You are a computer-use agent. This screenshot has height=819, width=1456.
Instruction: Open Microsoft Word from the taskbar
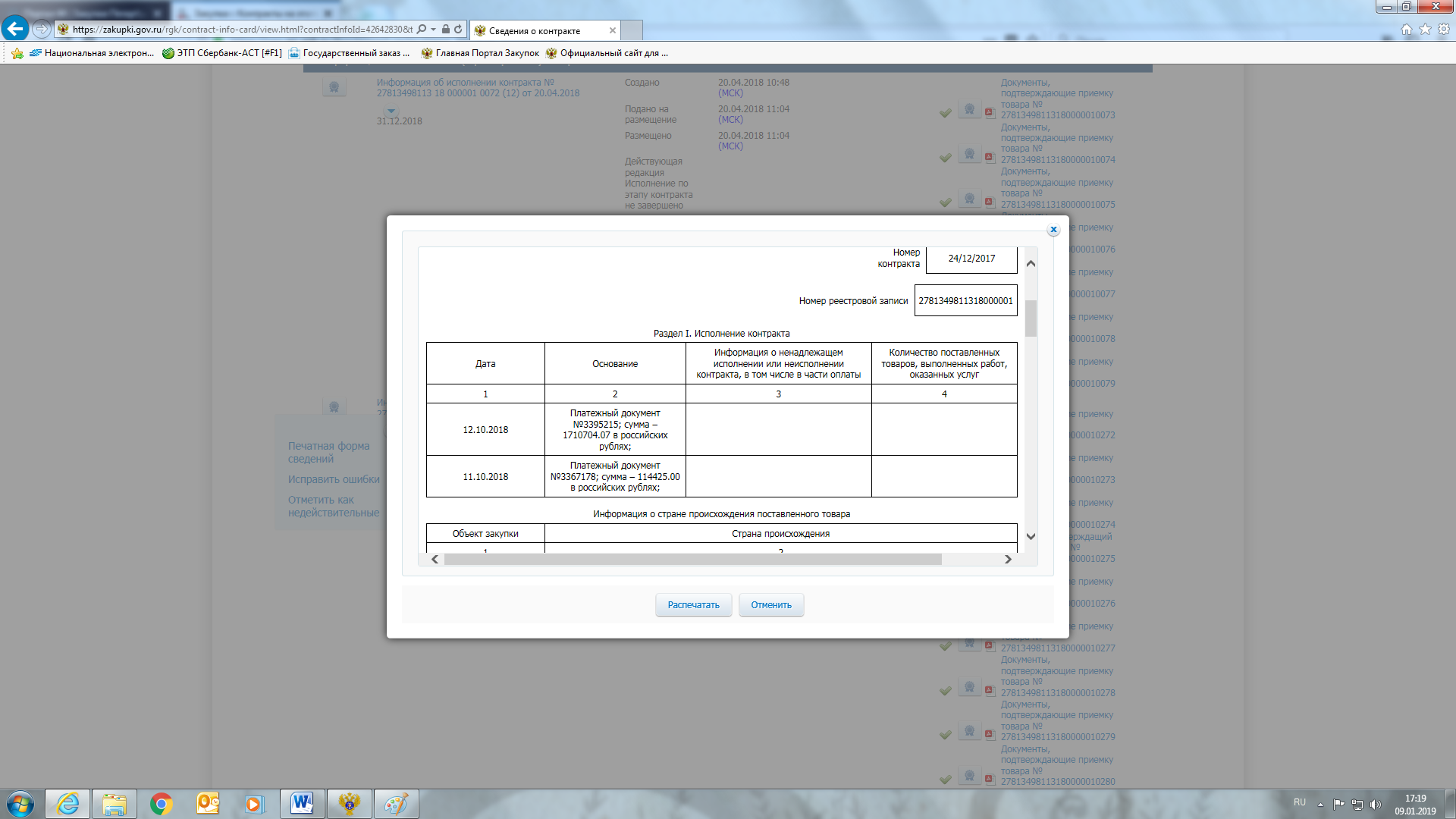(302, 804)
